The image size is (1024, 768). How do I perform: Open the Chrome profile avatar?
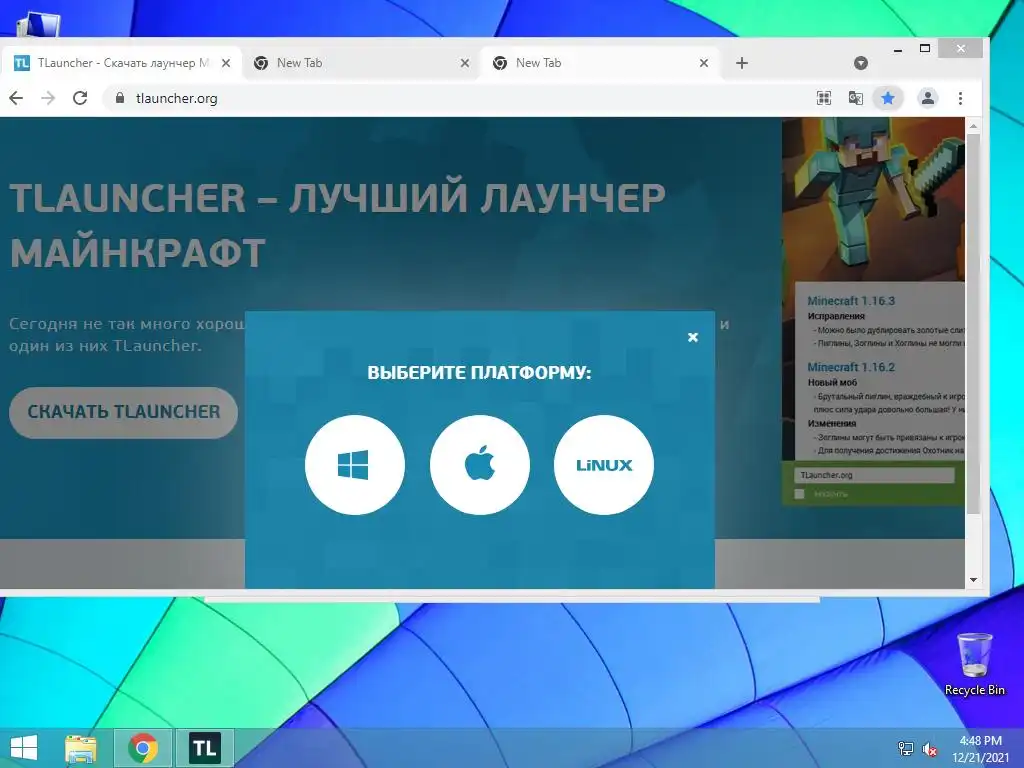(927, 98)
